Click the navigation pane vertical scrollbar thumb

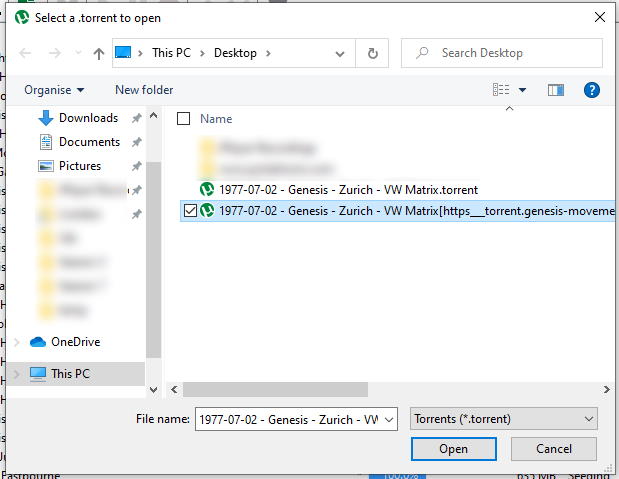(x=153, y=260)
